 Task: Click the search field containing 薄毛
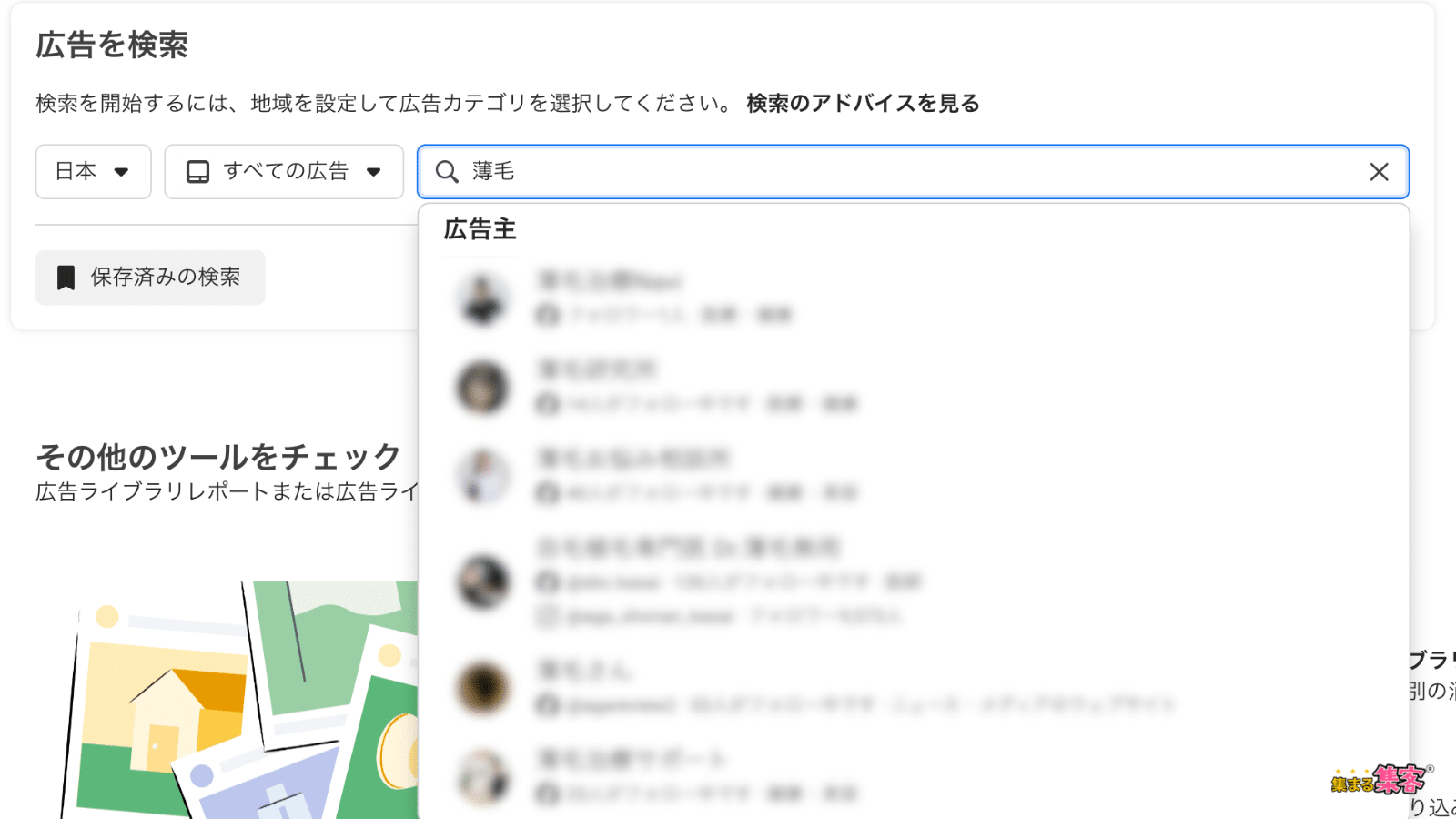tap(913, 171)
